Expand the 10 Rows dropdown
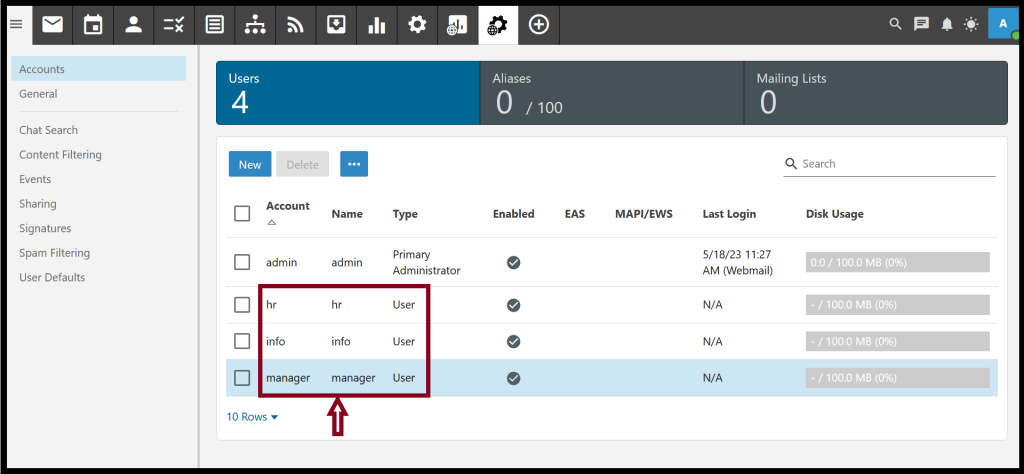The image size is (1024, 474). pyautogui.click(x=252, y=417)
